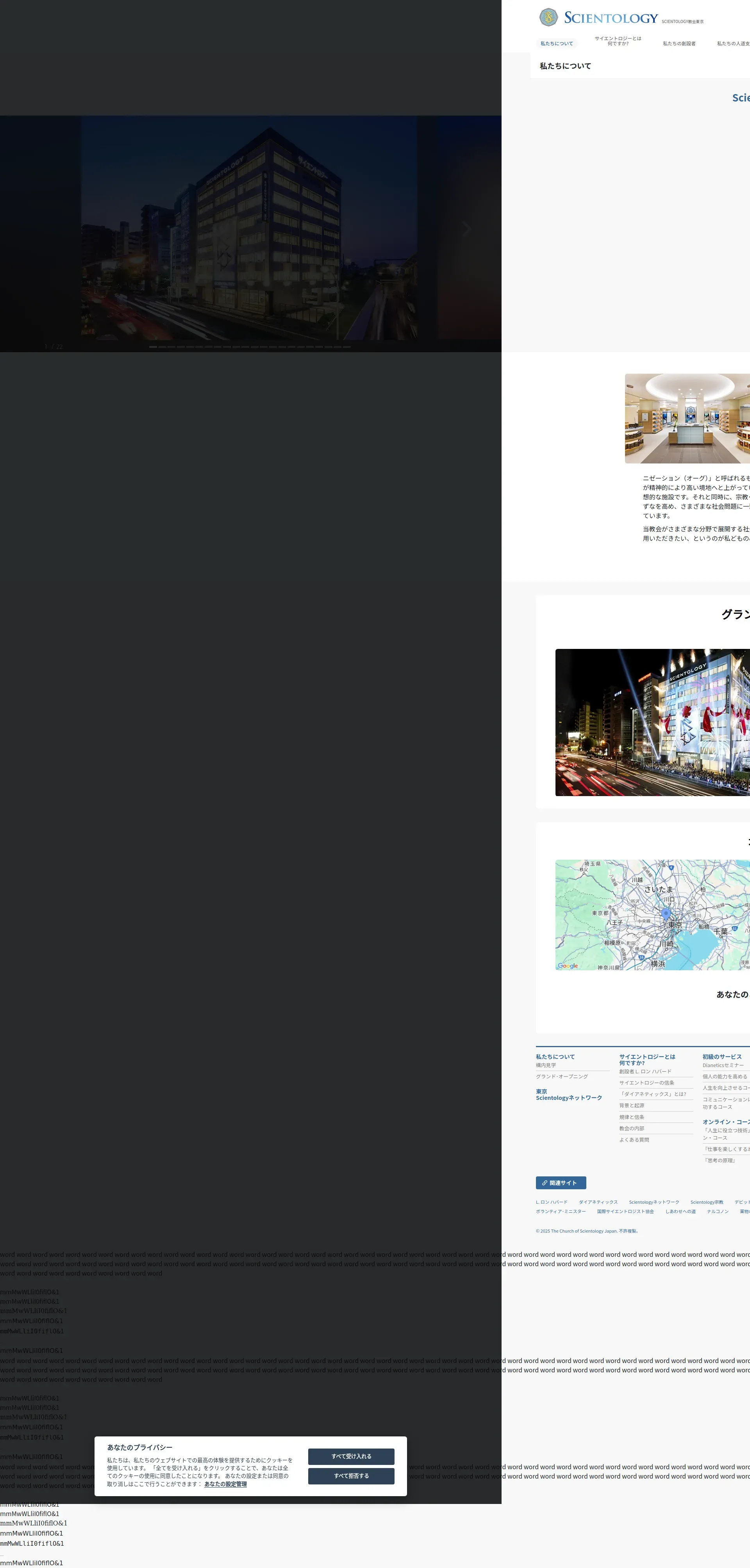Click the link icon on 関連サイト button
750x1568 pixels.
pyautogui.click(x=545, y=1183)
